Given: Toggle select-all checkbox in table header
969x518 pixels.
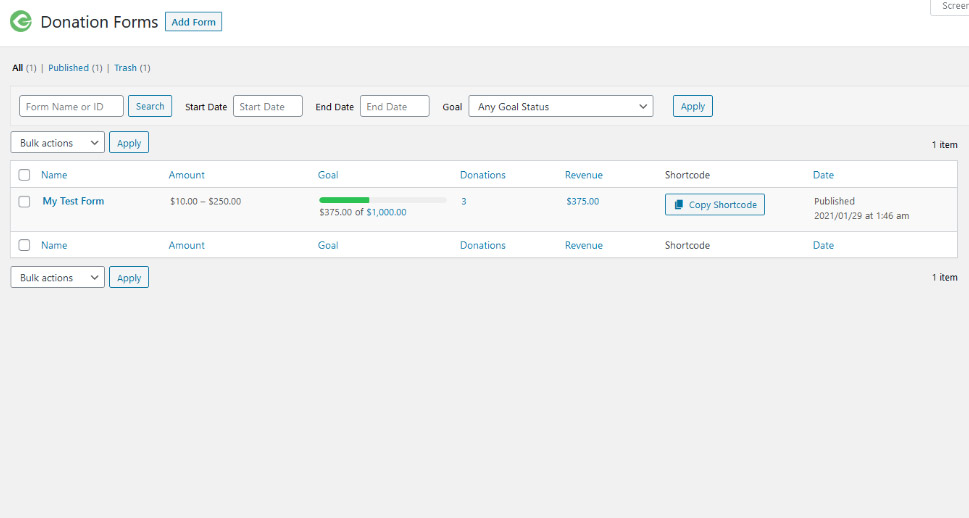Looking at the screenshot, I should pos(25,175).
